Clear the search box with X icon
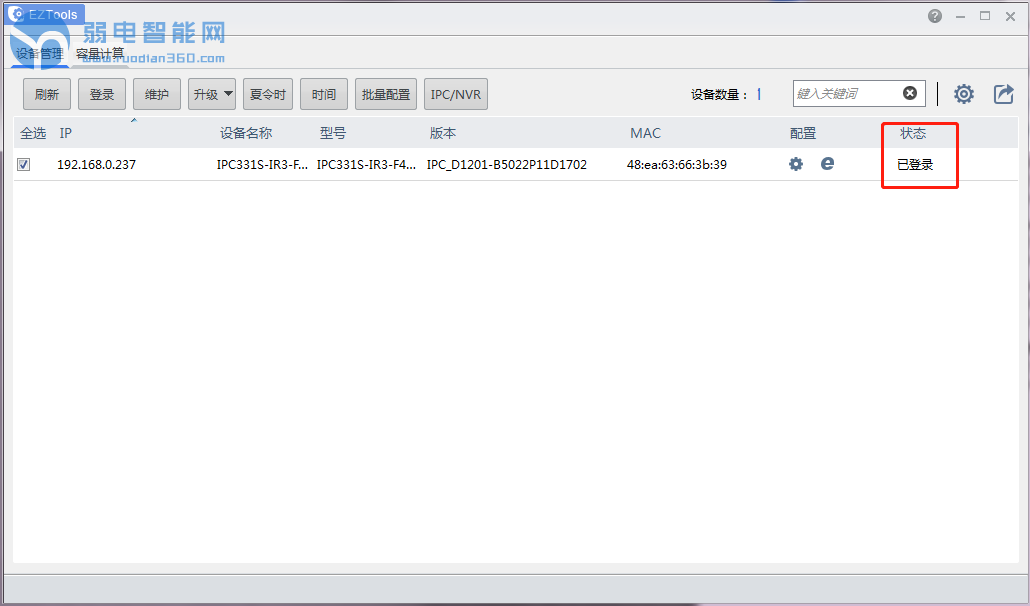The image size is (1030, 606). [x=910, y=93]
